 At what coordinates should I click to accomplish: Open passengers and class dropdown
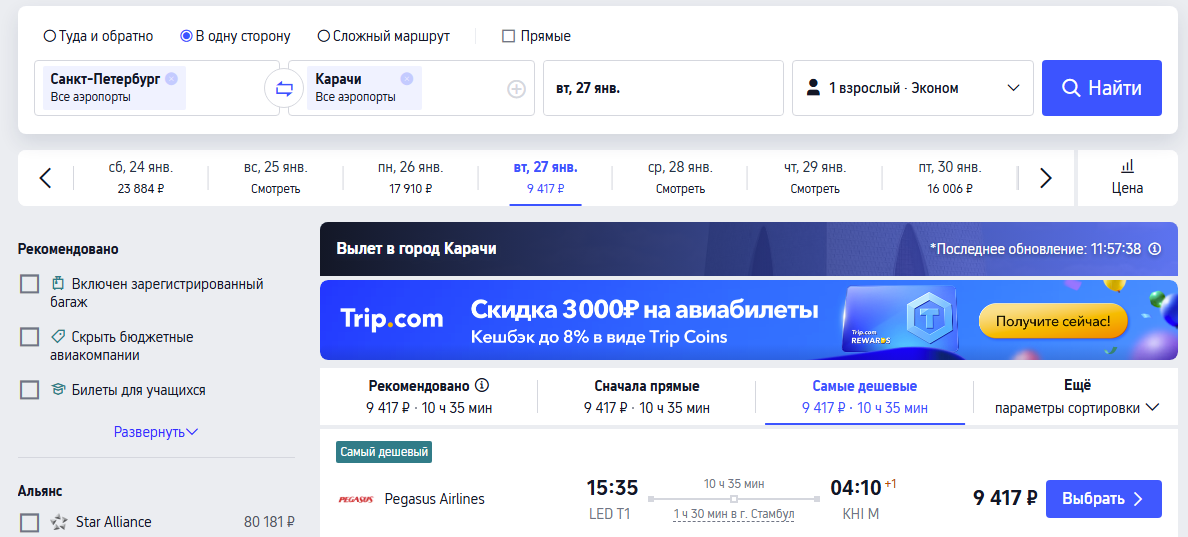pos(912,88)
